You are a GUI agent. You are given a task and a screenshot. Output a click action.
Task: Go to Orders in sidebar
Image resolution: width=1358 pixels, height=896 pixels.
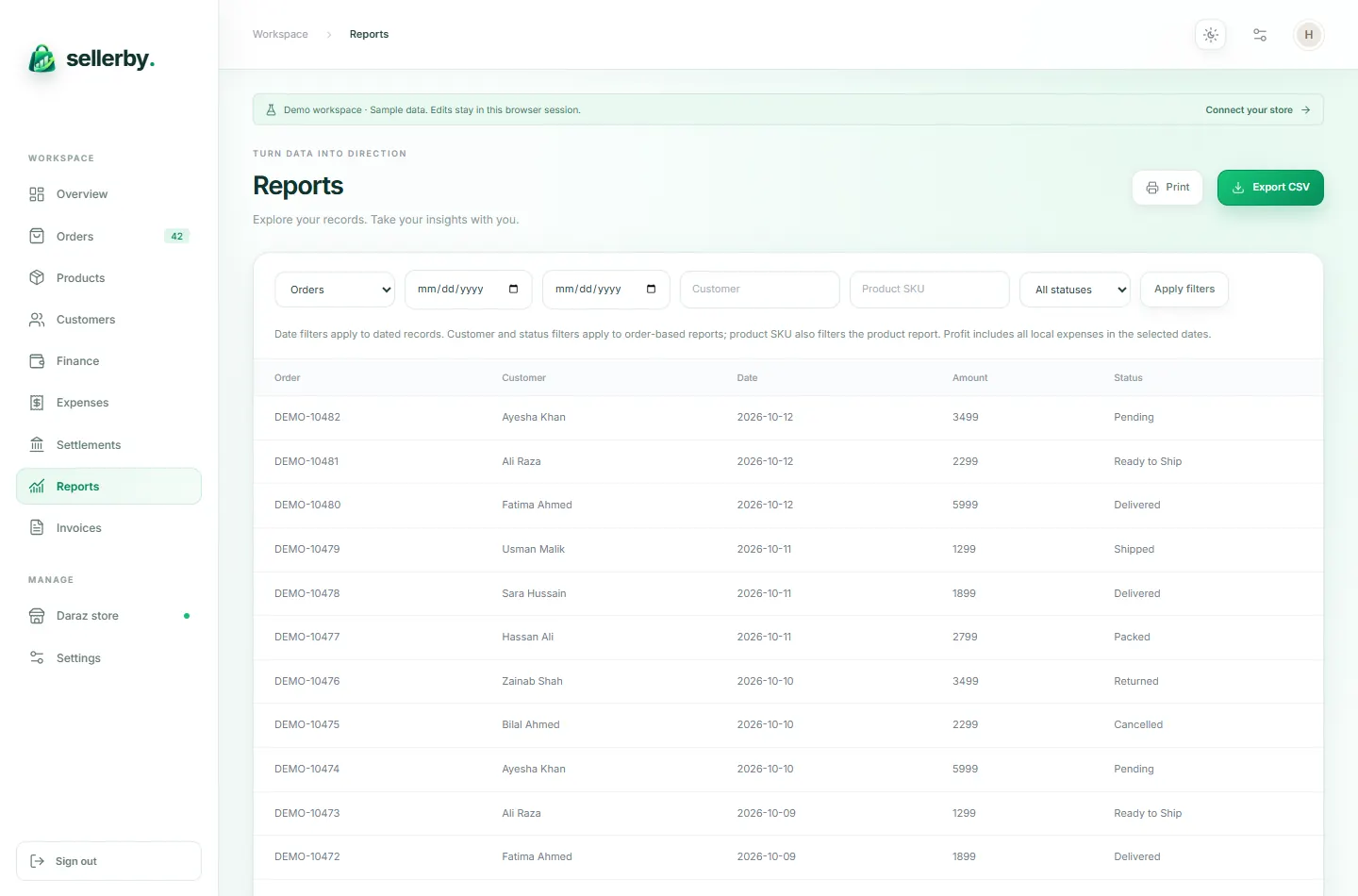[108, 236]
